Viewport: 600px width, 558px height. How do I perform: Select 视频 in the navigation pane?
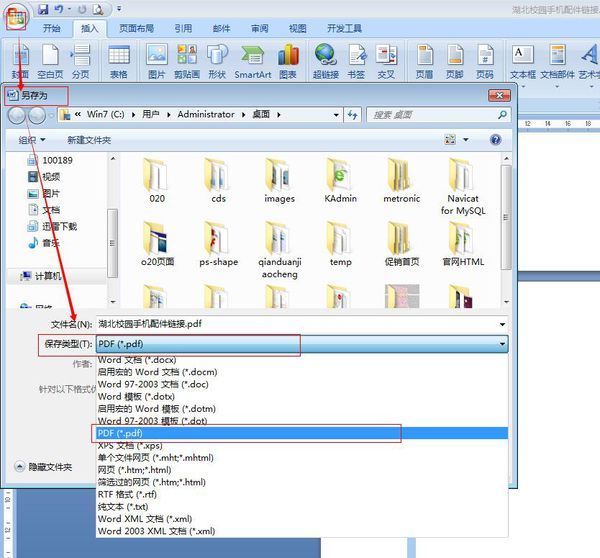50,177
